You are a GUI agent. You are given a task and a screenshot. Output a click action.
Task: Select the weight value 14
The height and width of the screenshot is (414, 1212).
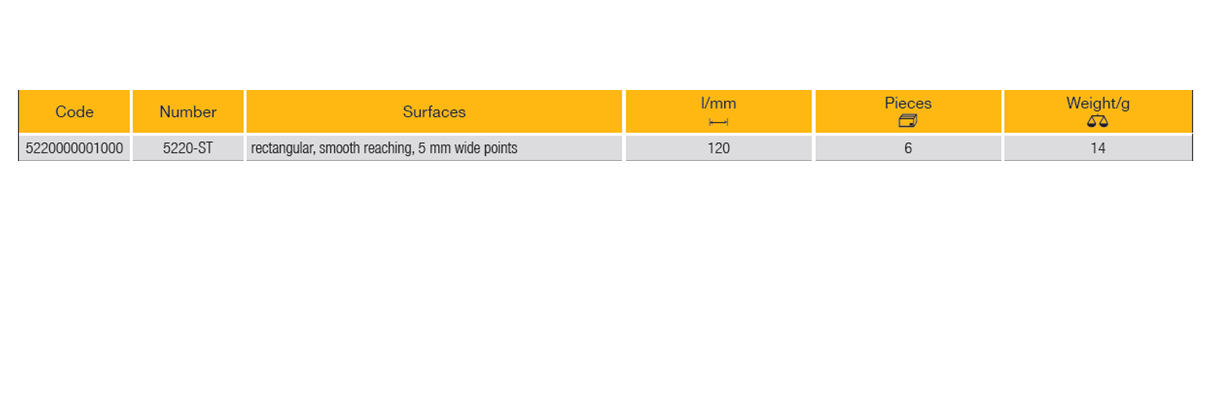[x=1098, y=148]
